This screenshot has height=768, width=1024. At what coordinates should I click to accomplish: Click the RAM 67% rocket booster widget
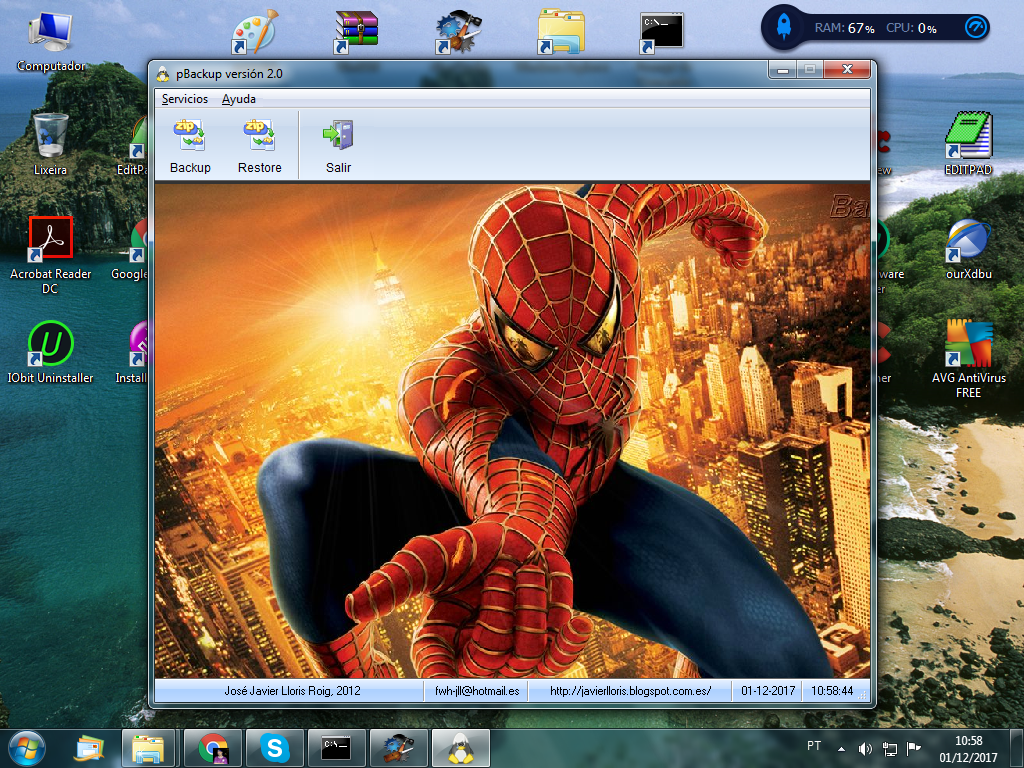(785, 28)
